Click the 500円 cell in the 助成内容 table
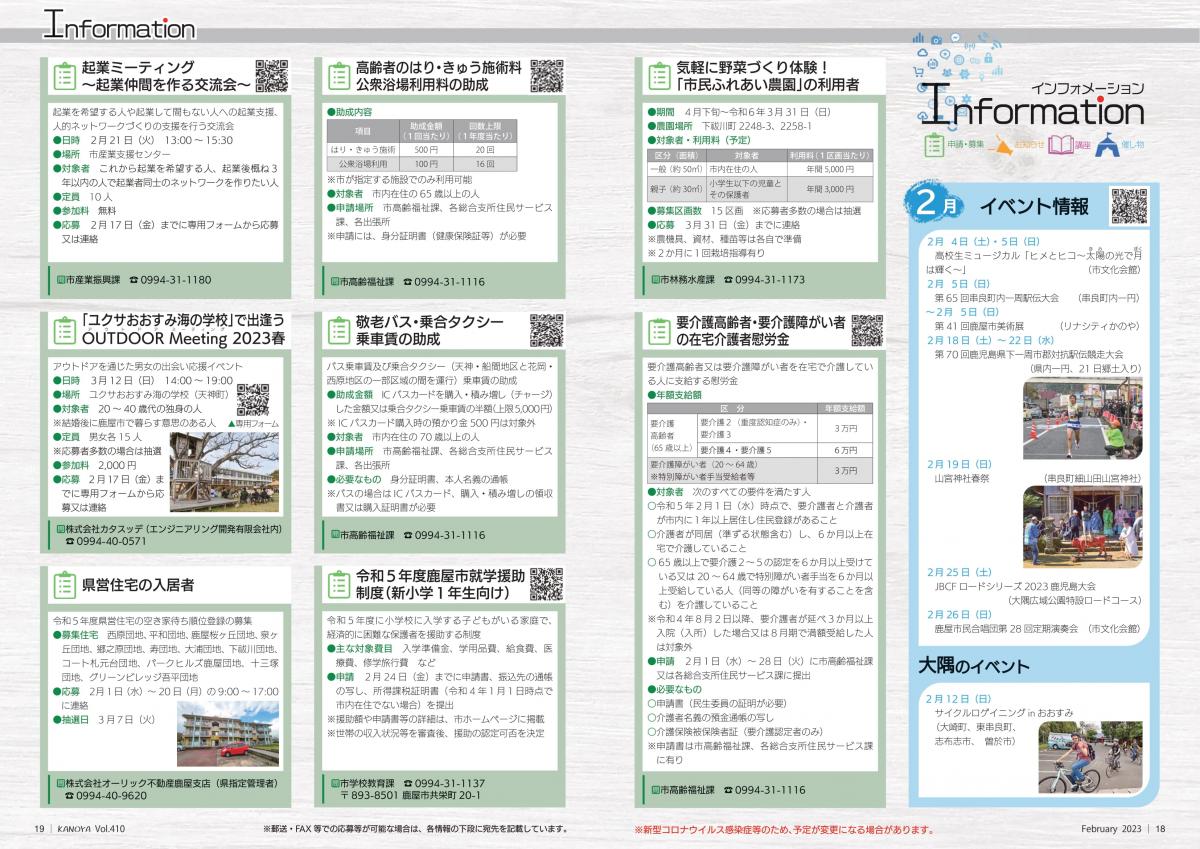The image size is (1200, 849). coord(426,149)
